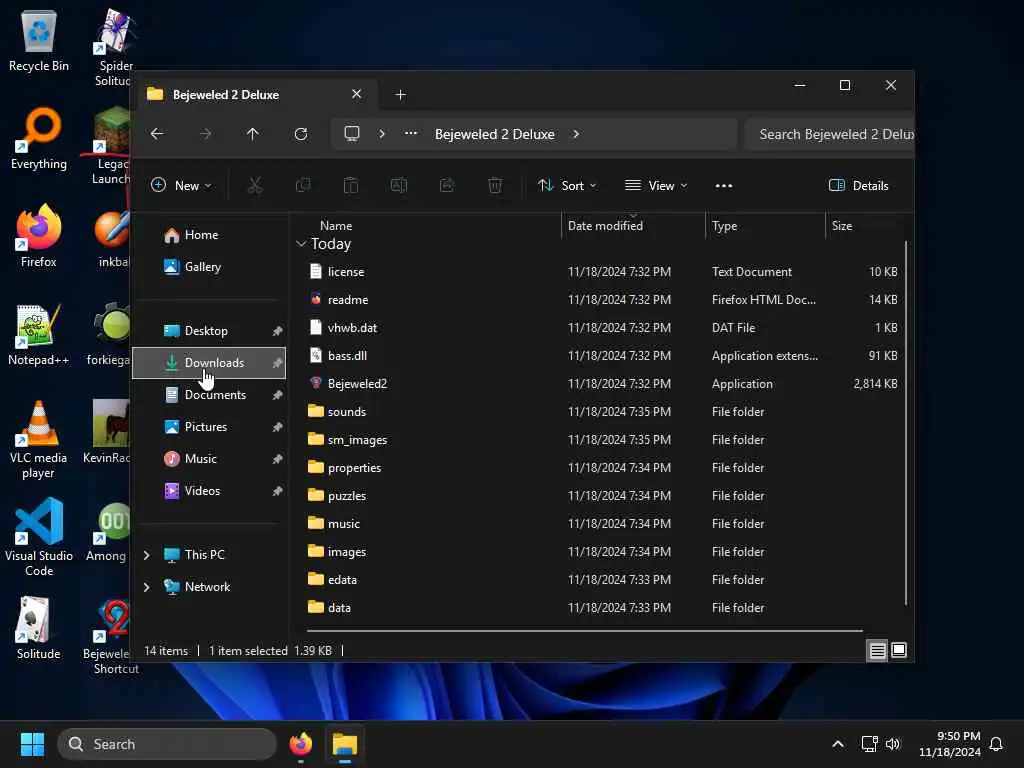The width and height of the screenshot is (1024, 768).
Task: Open See more three-dot toolbar menu
Action: point(724,185)
